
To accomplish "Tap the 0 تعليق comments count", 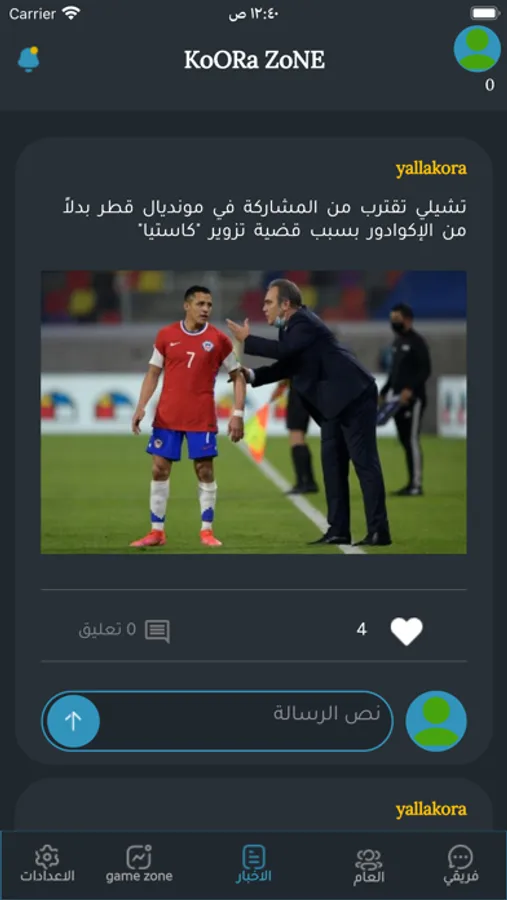I will click(108, 630).
